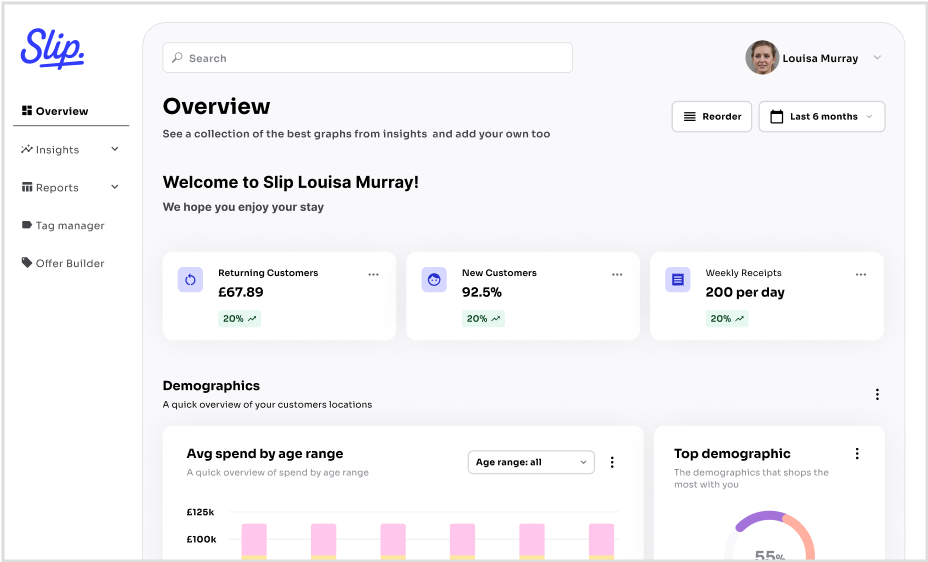
Task: Open New Customers card more options
Action: tap(617, 274)
